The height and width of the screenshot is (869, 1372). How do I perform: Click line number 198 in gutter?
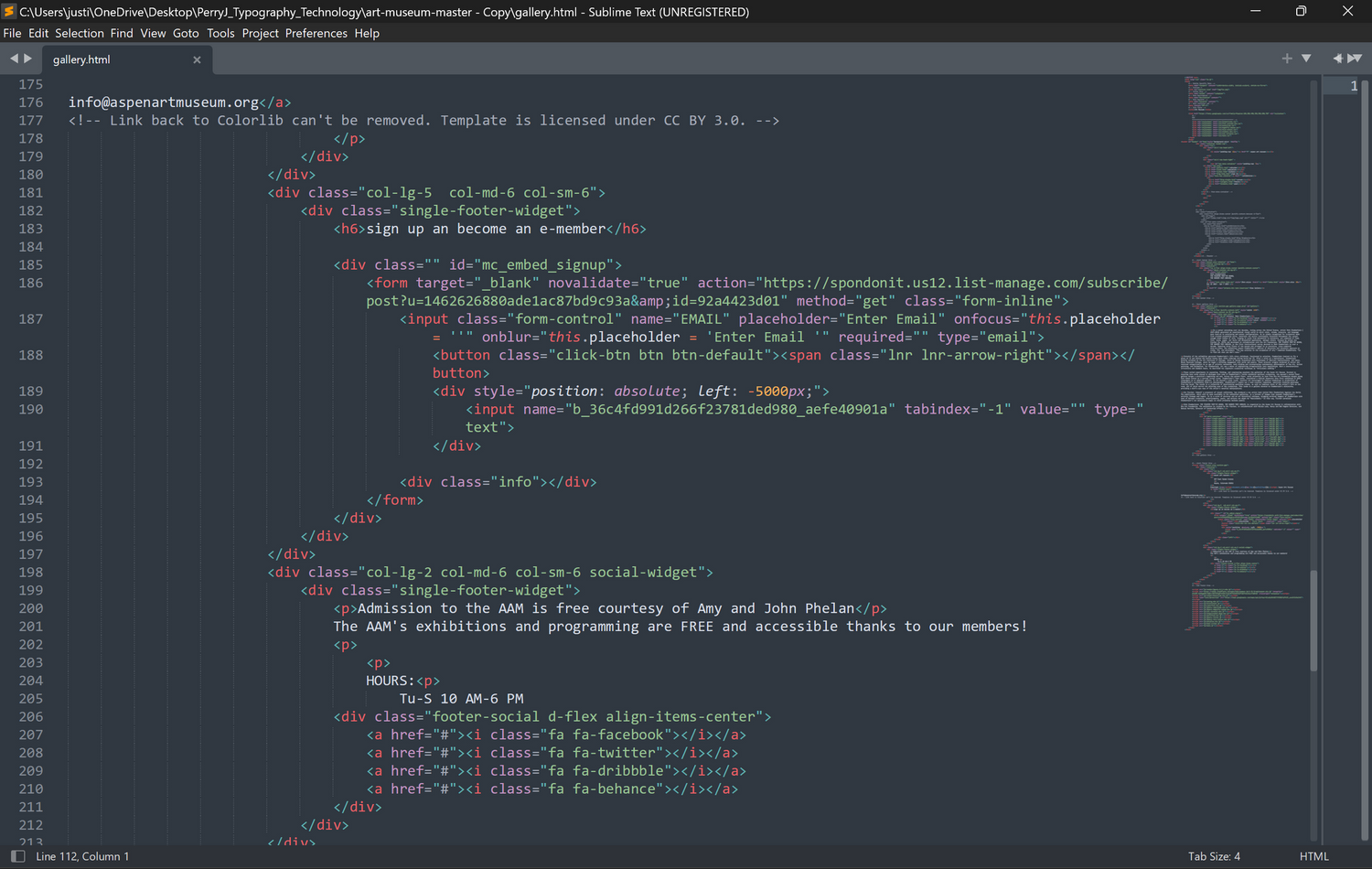click(31, 572)
